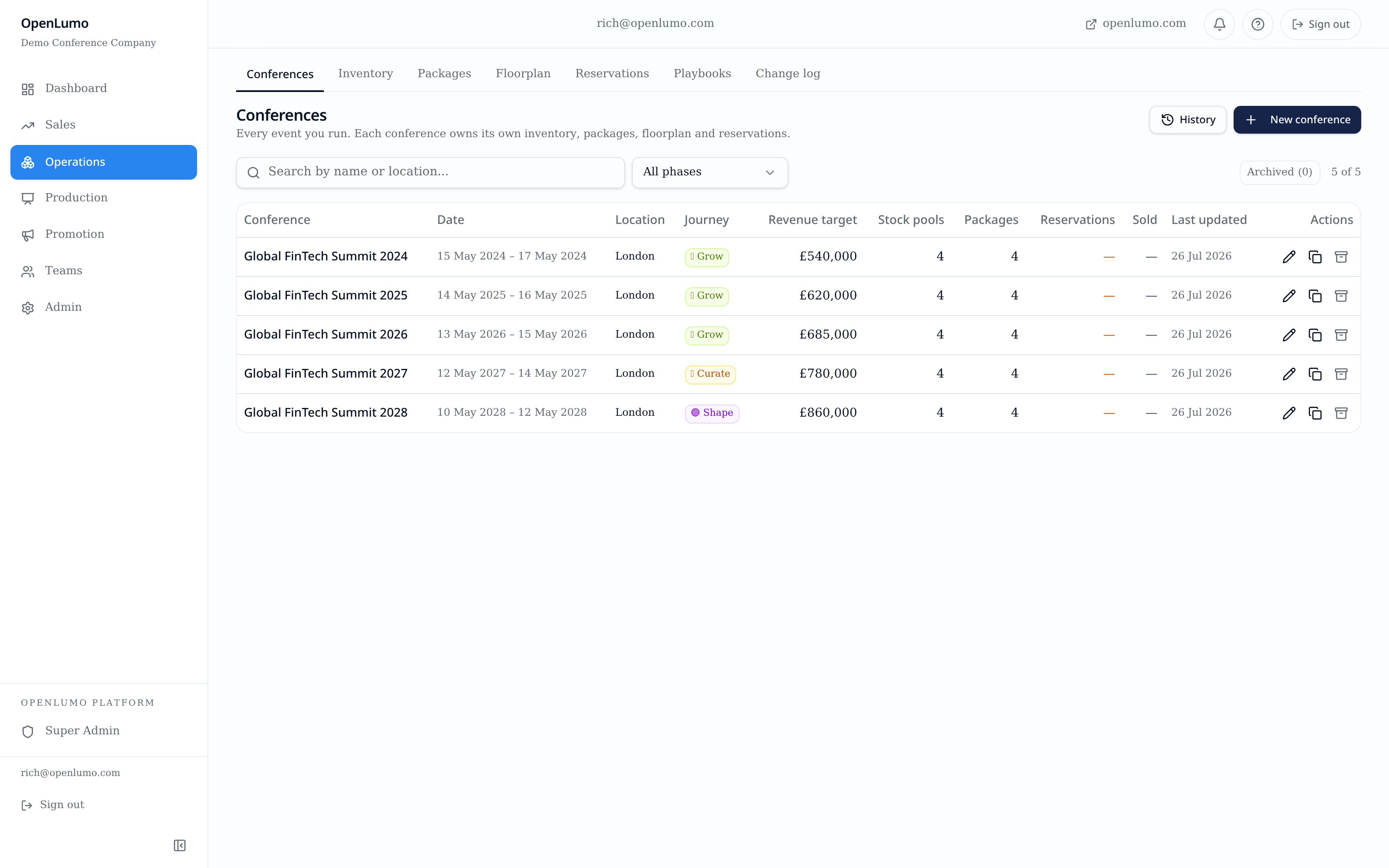Show Archived (0) conferences
Image resolution: width=1389 pixels, height=868 pixels.
point(1279,172)
